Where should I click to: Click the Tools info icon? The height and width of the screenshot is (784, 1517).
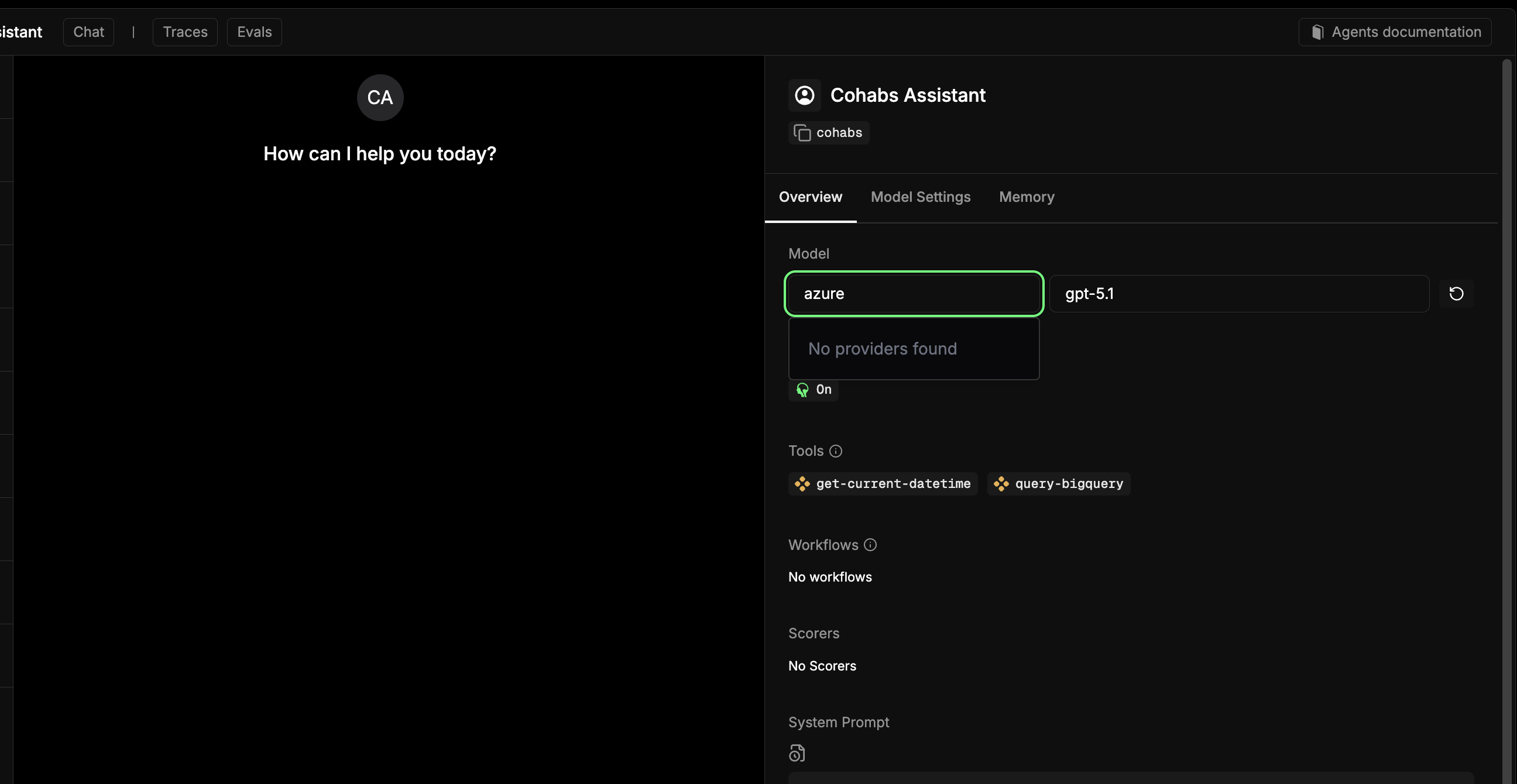(x=836, y=452)
